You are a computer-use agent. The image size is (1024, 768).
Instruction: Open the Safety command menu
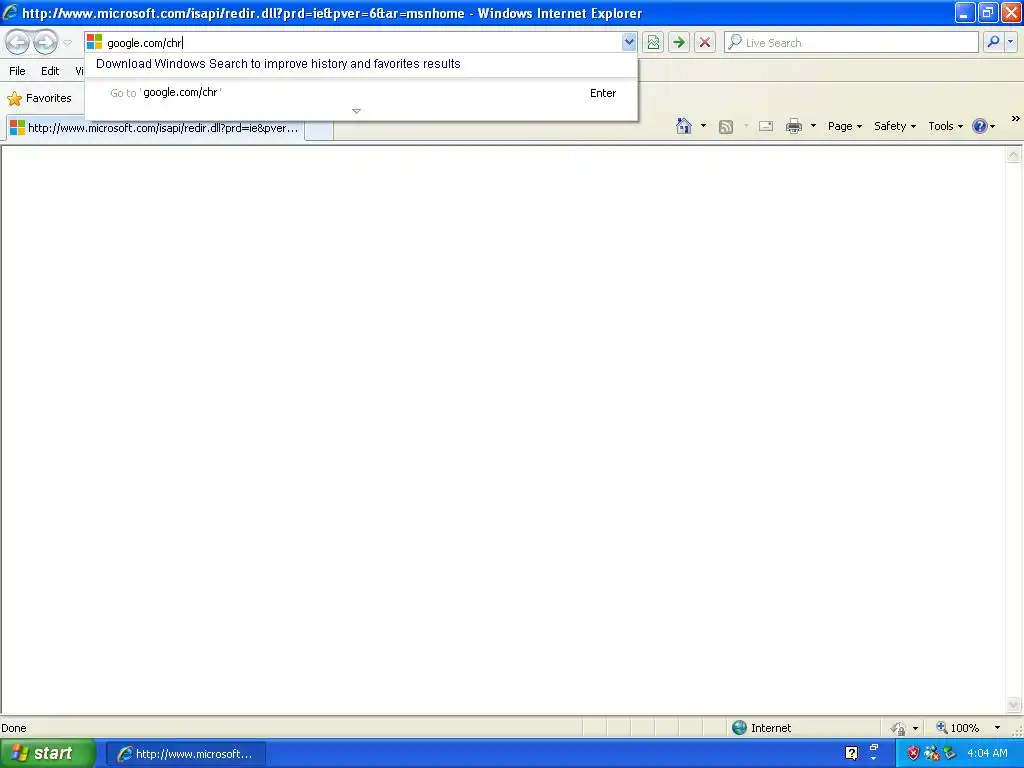(895, 126)
